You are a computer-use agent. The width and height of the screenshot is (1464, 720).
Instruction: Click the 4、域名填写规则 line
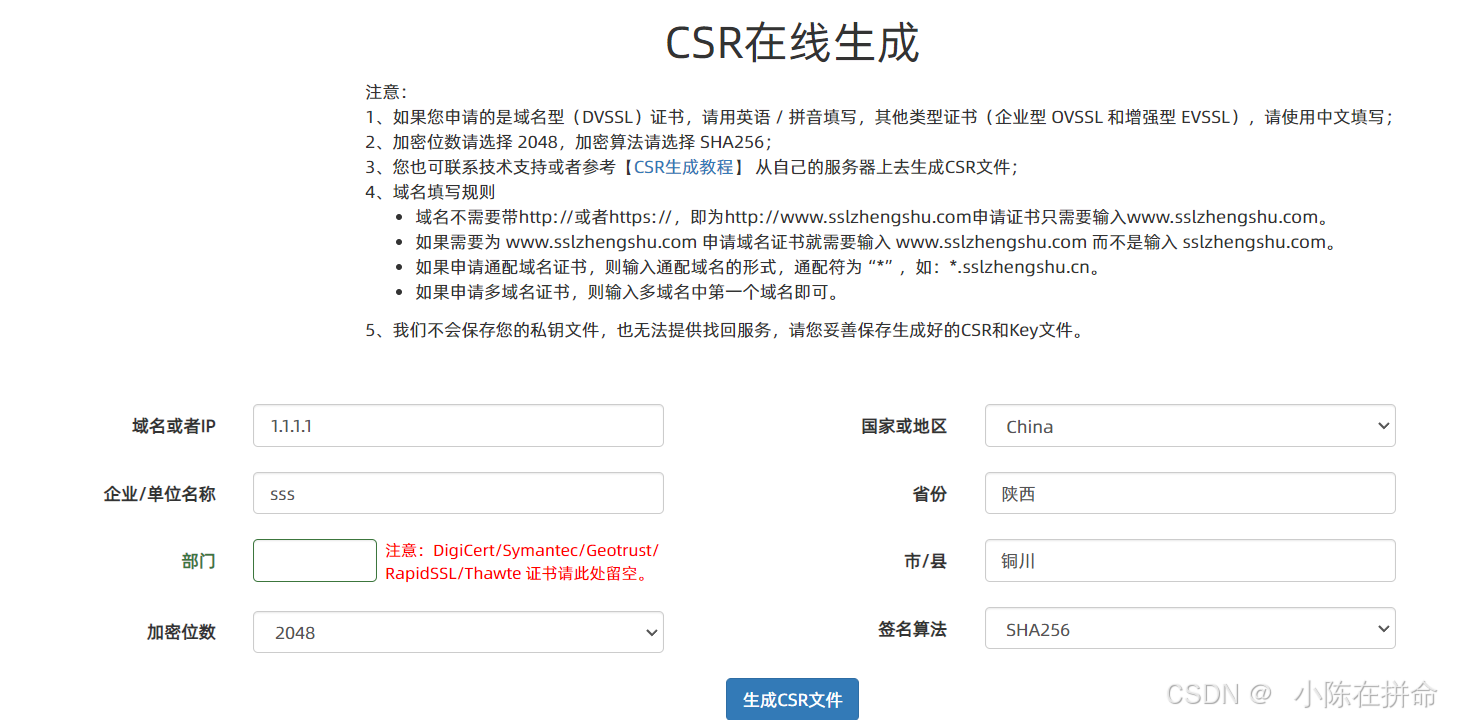click(431, 192)
